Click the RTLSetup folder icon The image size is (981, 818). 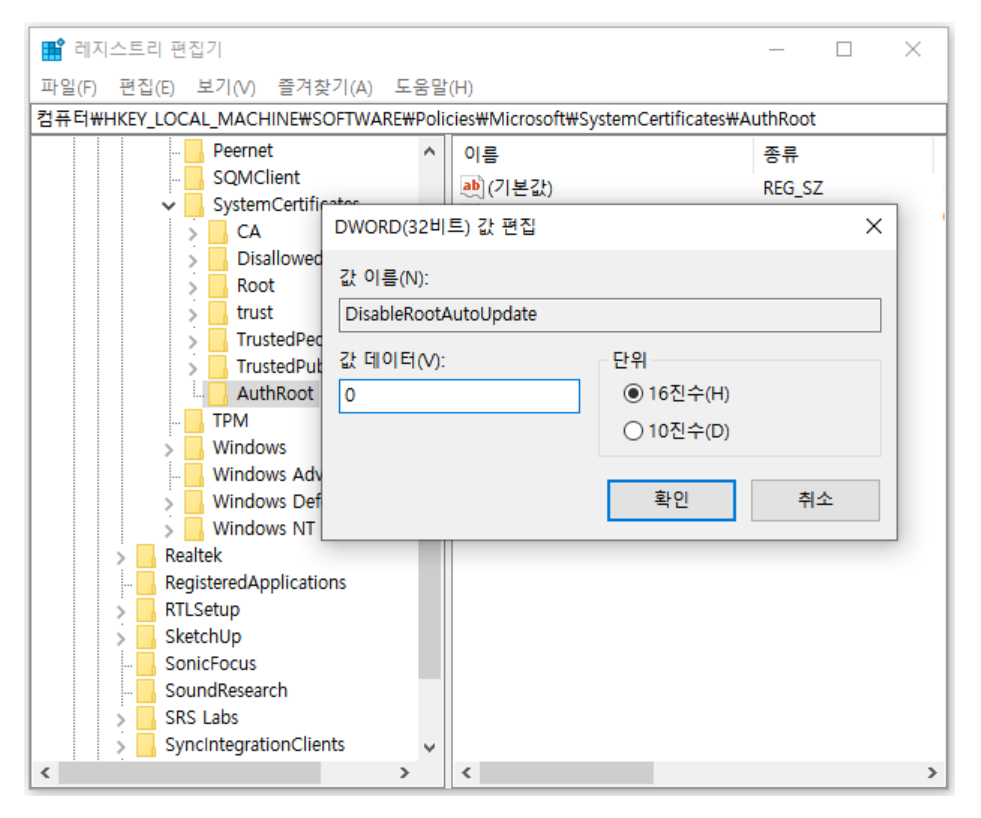[x=146, y=609]
